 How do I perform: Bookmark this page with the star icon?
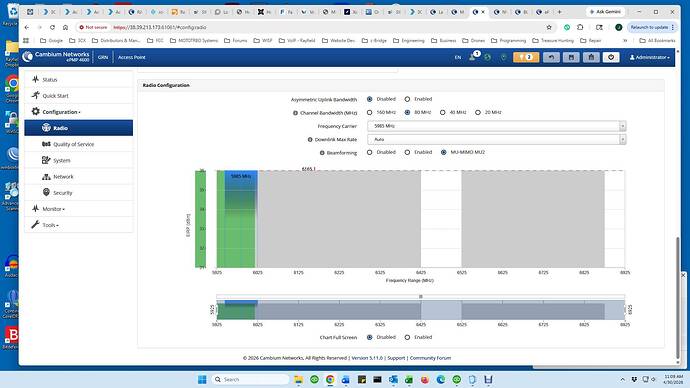549,27
